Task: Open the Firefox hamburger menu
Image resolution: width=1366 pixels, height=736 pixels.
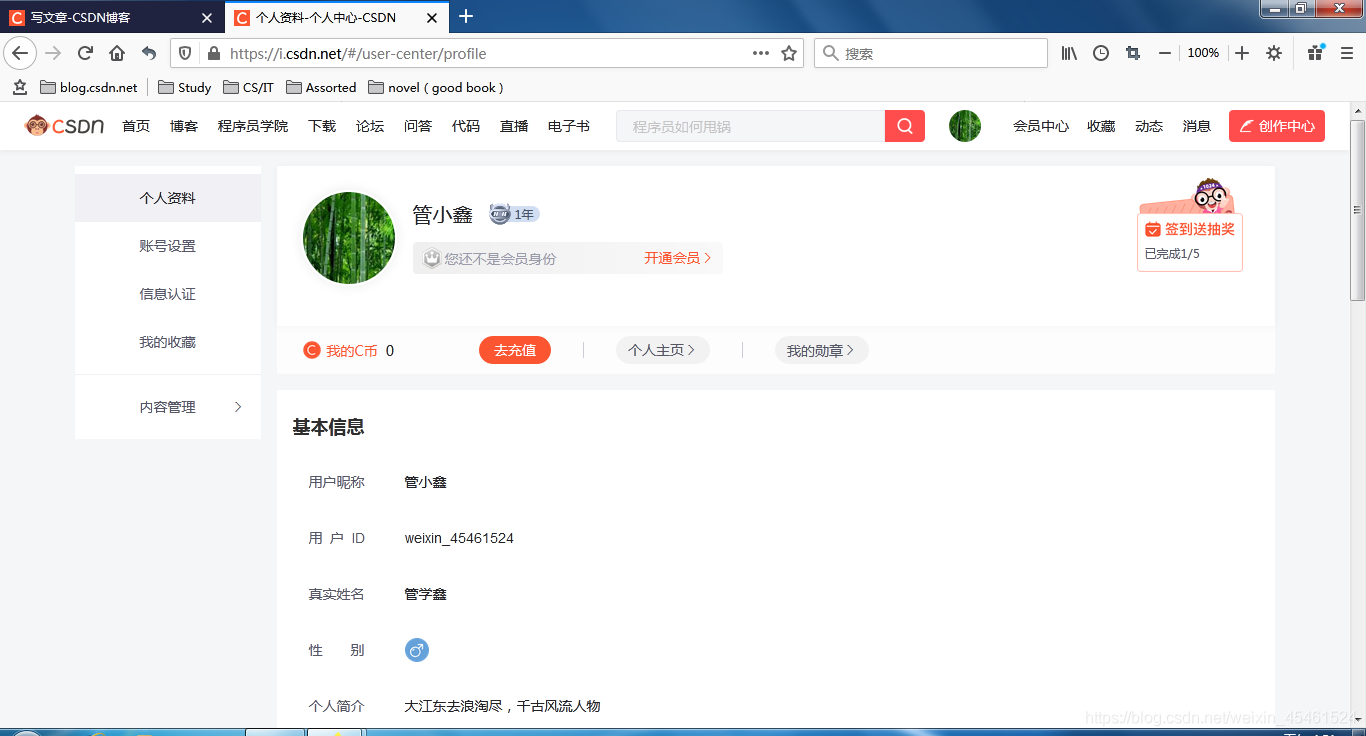Action: 1346,53
